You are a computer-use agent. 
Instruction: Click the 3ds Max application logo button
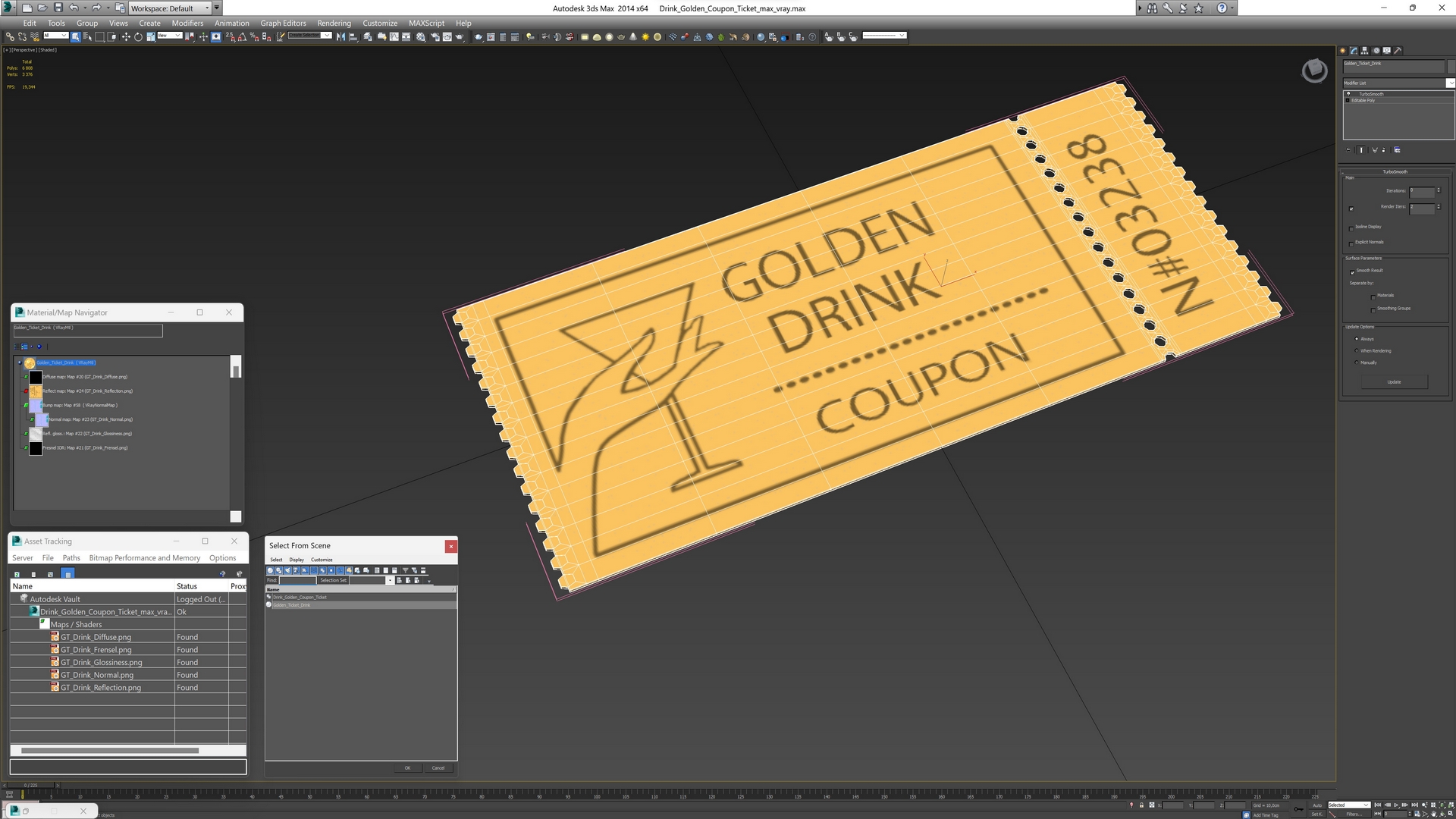(x=9, y=8)
